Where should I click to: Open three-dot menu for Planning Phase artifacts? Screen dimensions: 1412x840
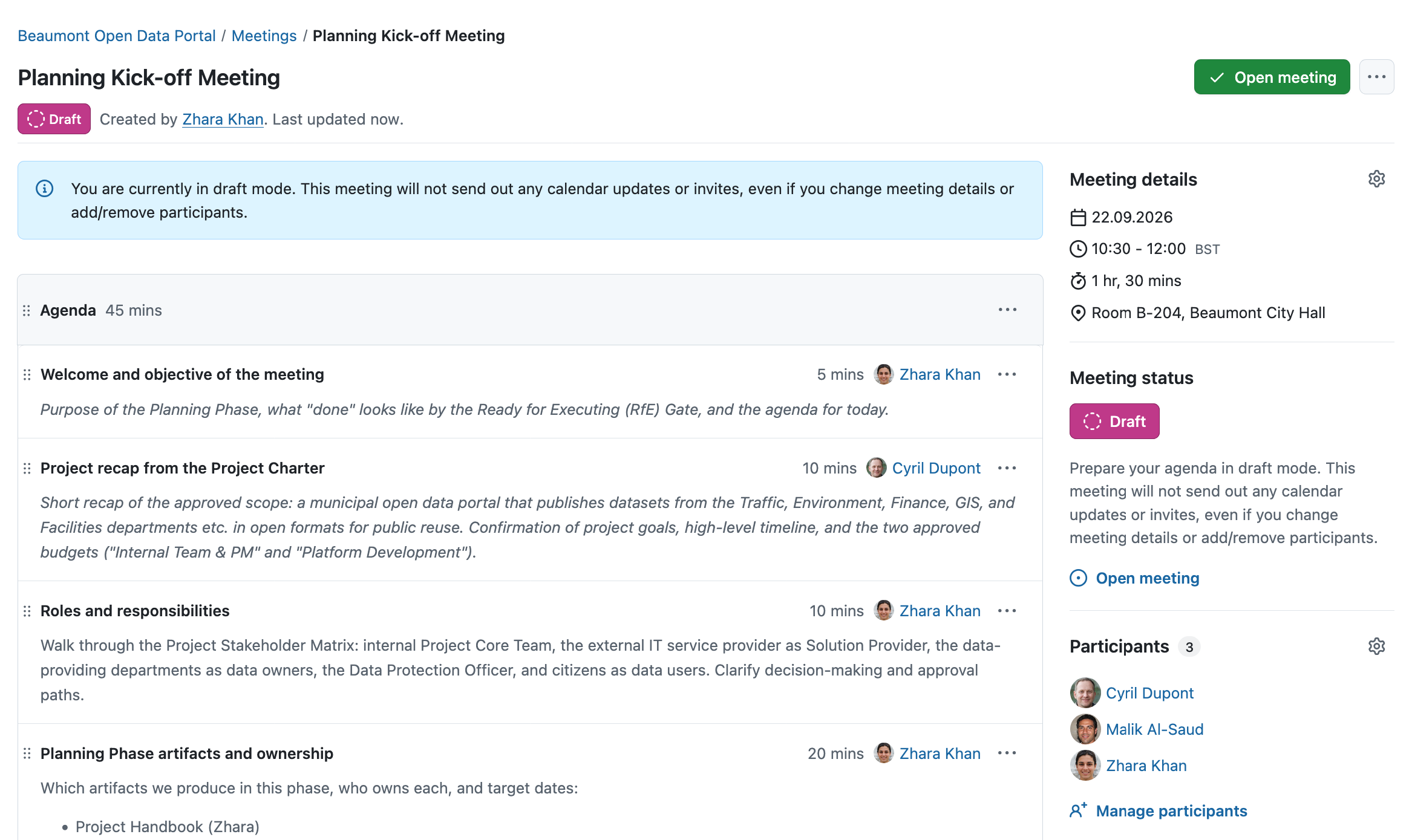1007,753
